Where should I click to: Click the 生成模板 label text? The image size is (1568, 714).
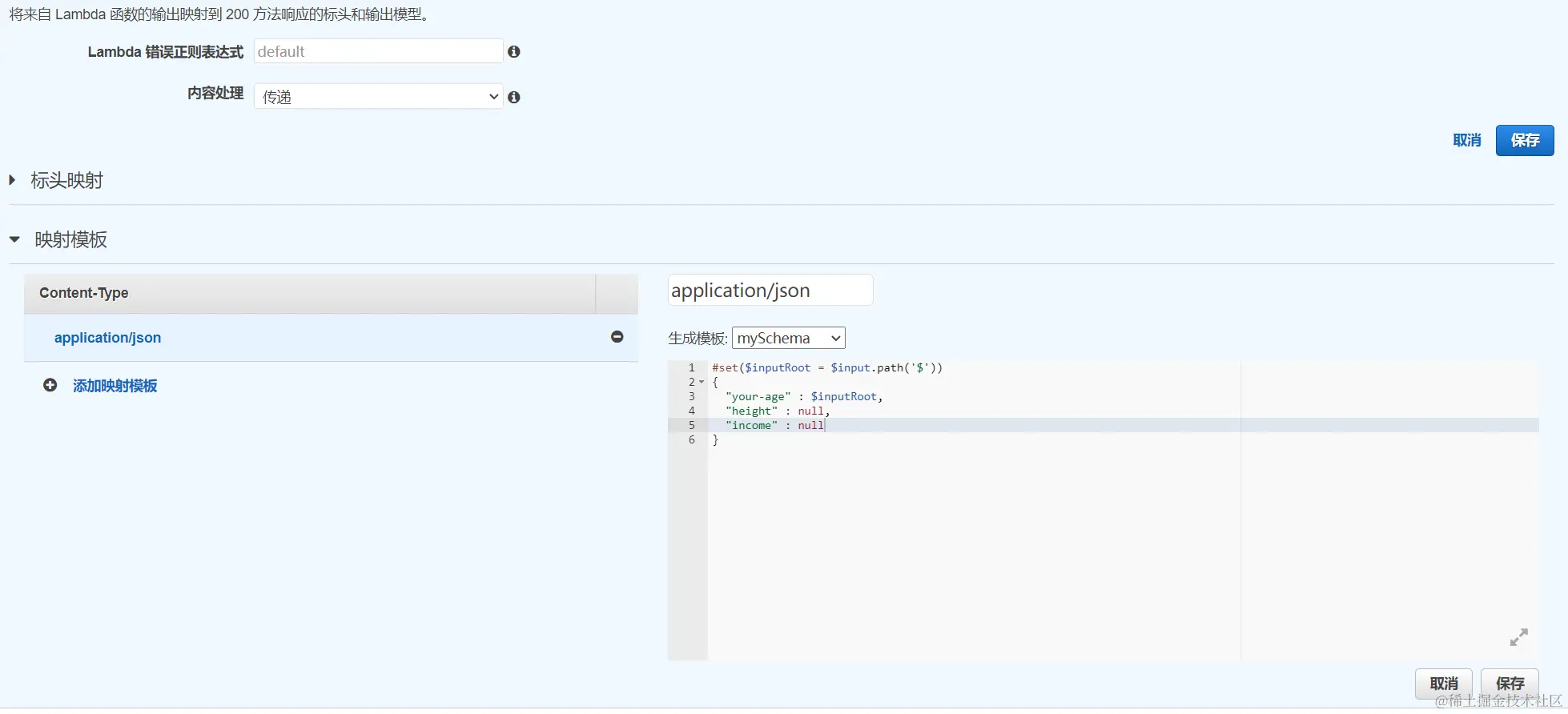[698, 339]
